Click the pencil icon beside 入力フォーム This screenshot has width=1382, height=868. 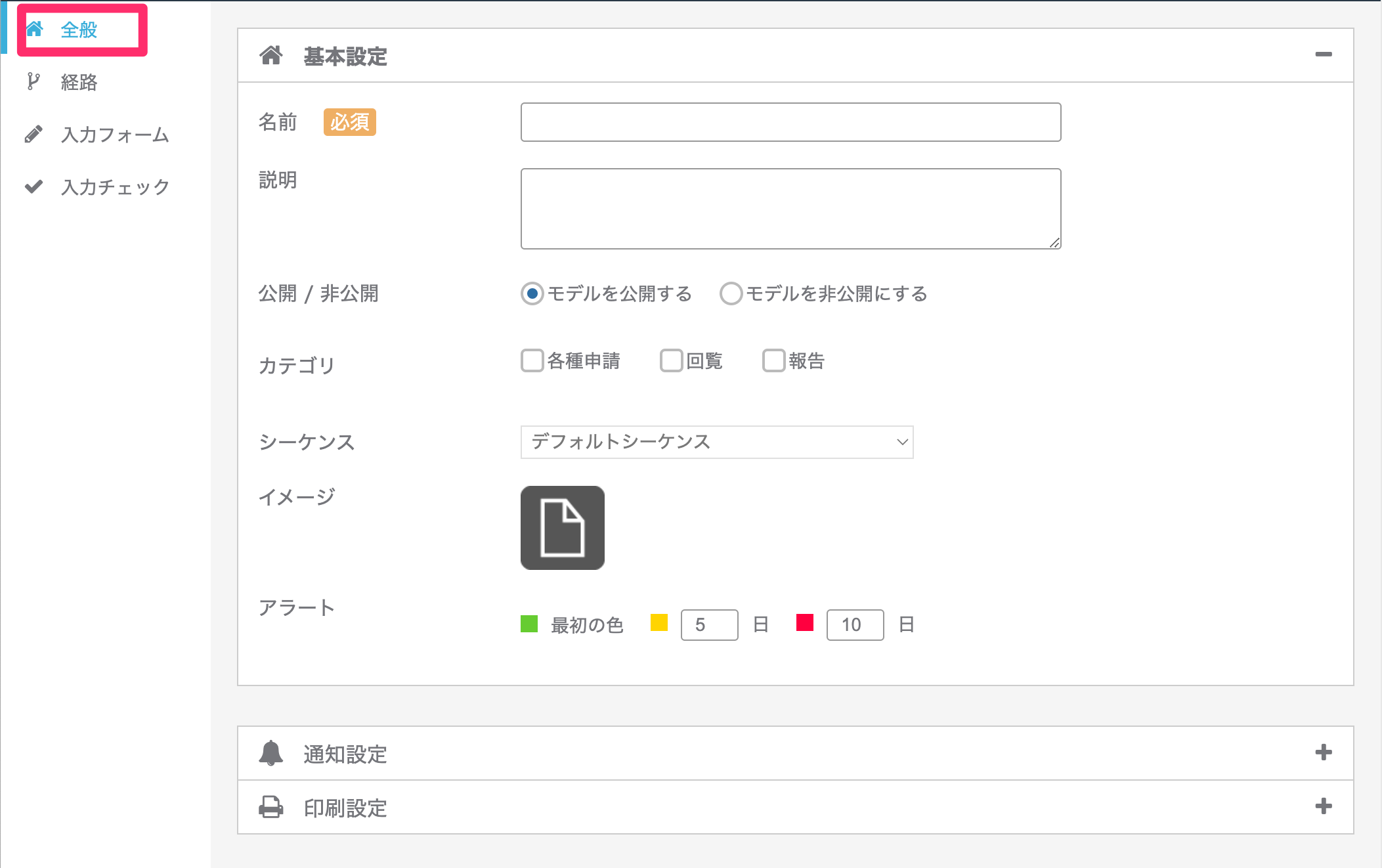click(33, 134)
